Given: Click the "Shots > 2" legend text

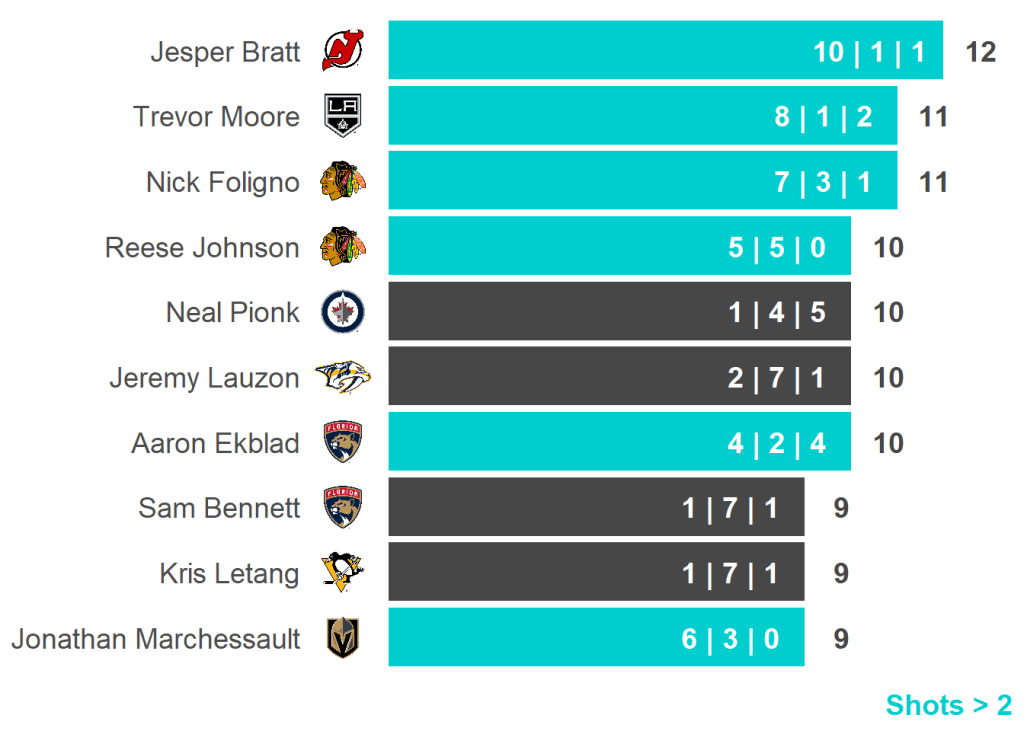Looking at the screenshot, I should 948,705.
